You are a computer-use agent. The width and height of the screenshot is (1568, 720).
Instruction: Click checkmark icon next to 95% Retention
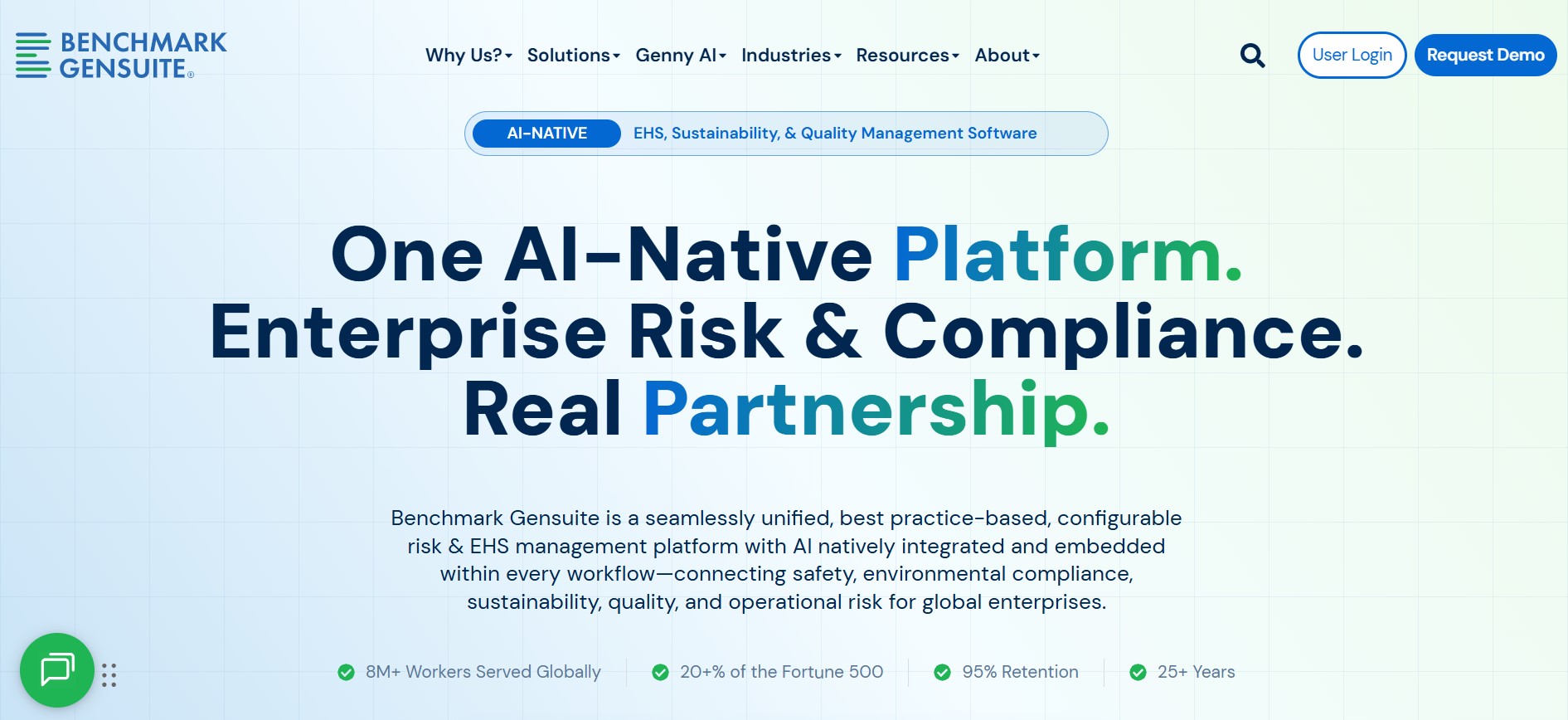pyautogui.click(x=942, y=672)
